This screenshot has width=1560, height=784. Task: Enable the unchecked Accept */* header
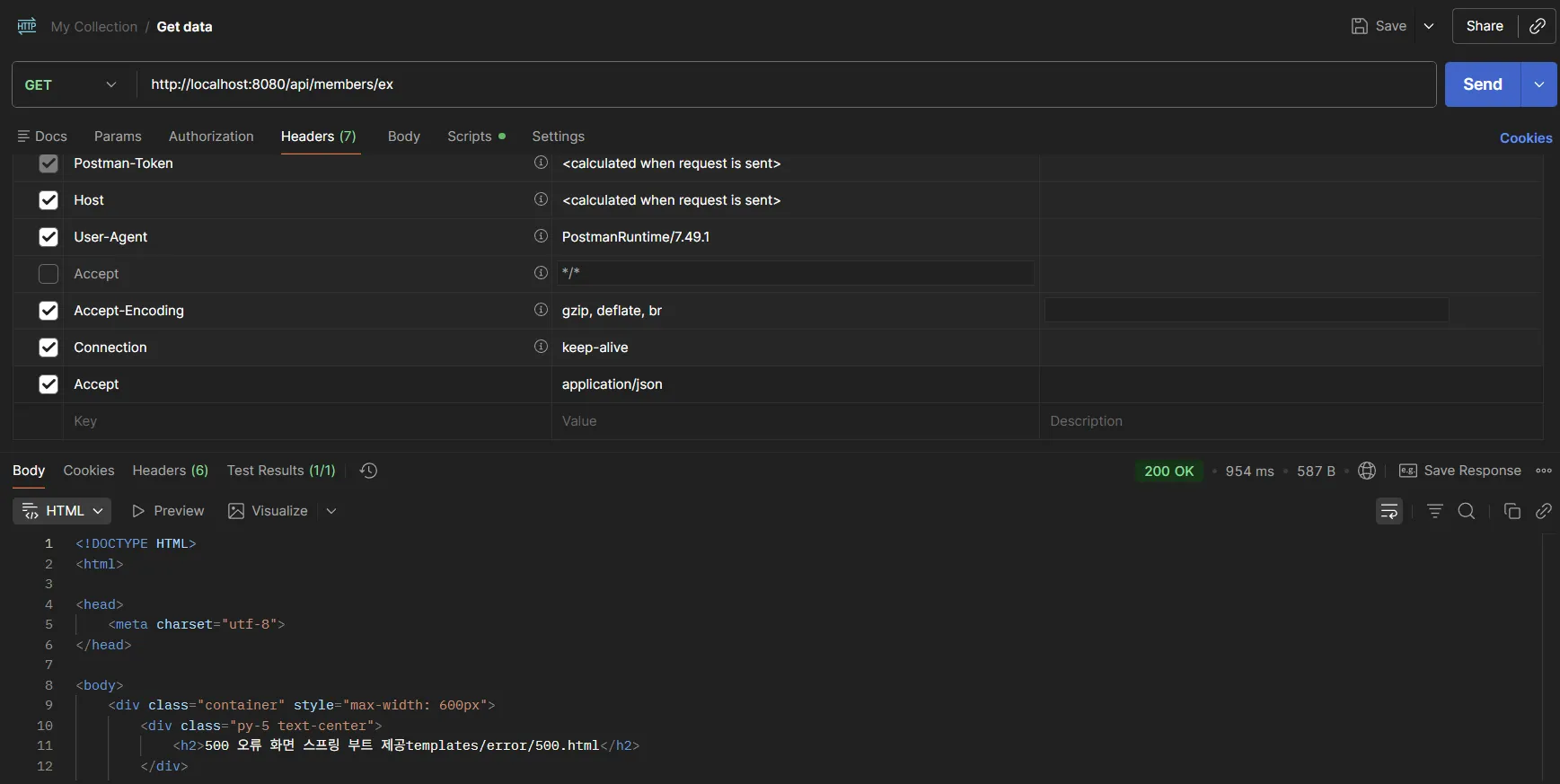(48, 274)
